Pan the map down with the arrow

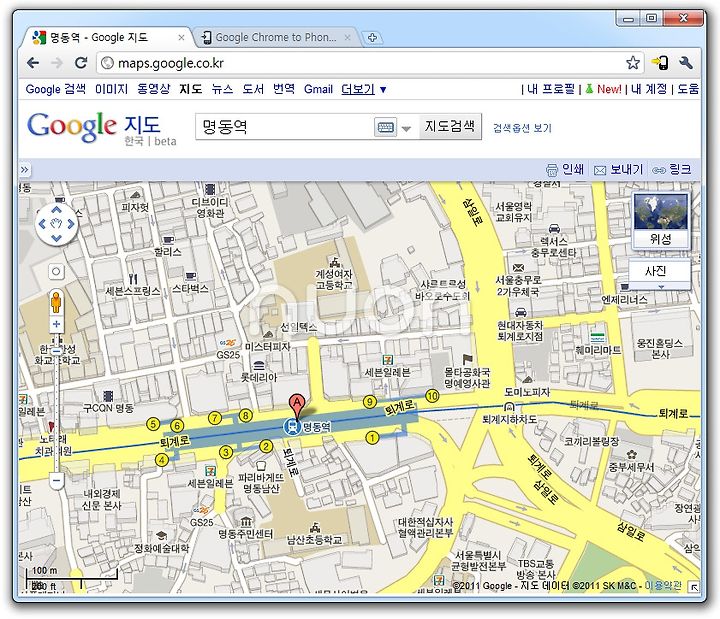56,238
